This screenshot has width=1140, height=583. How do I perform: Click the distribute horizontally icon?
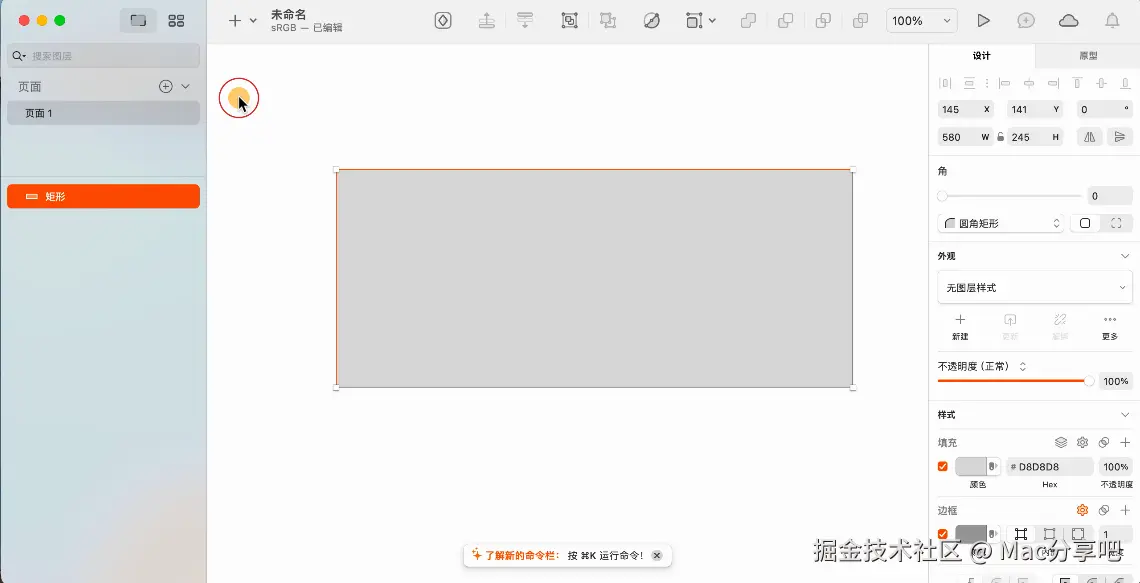click(945, 83)
